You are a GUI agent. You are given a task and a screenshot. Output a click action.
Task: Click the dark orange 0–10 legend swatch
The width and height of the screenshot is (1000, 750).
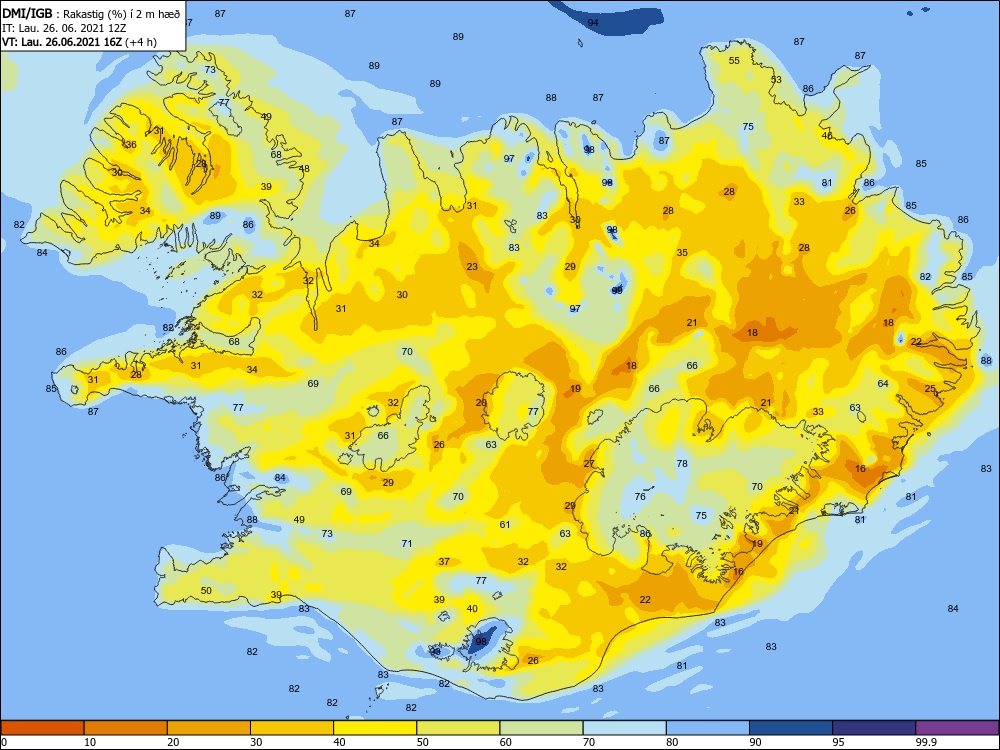42,728
